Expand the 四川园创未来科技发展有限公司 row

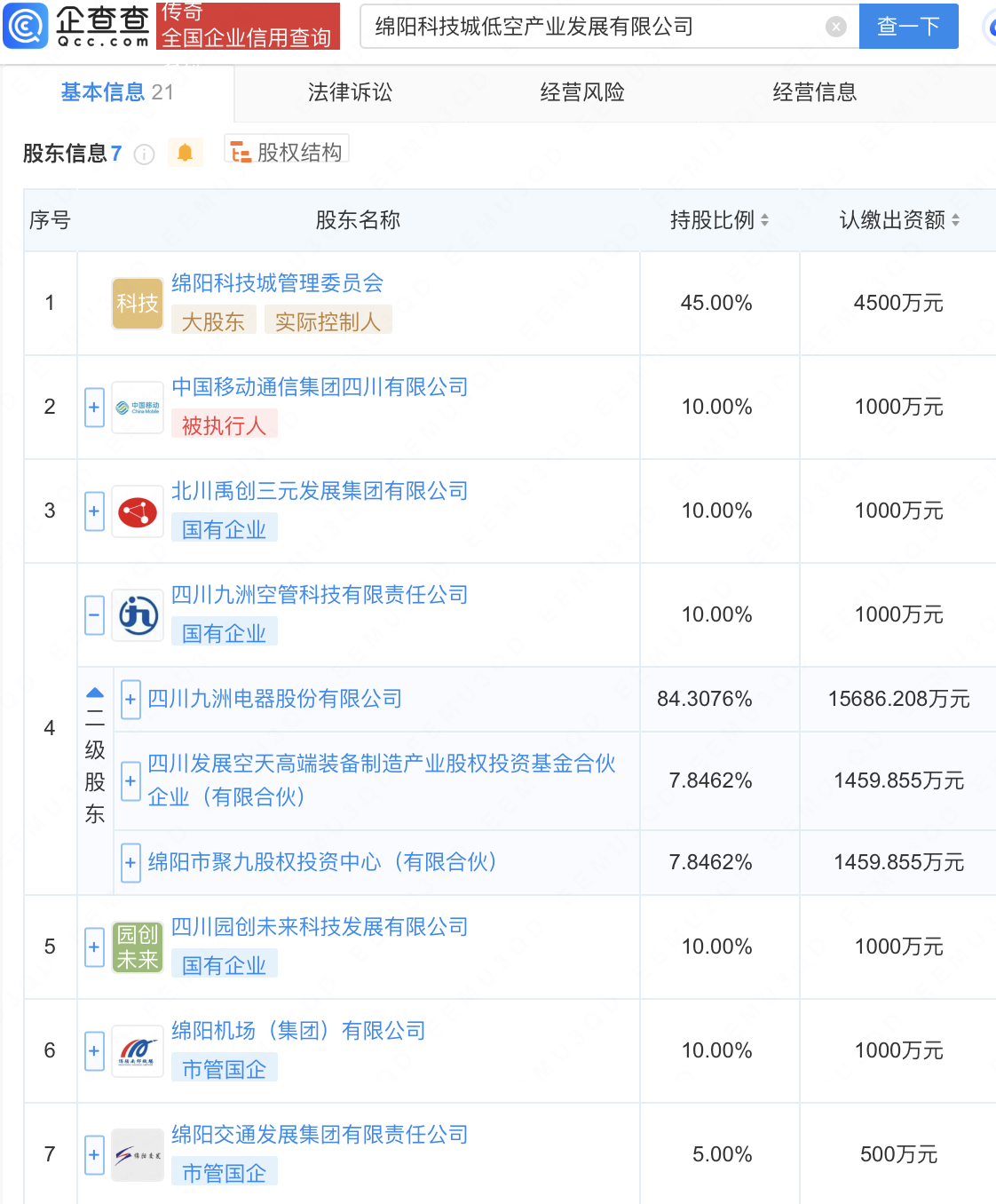click(95, 947)
